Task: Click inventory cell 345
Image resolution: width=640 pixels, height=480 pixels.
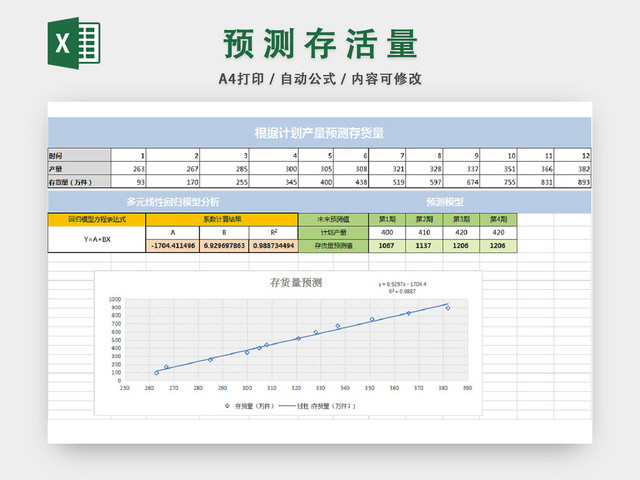Action: pos(274,182)
